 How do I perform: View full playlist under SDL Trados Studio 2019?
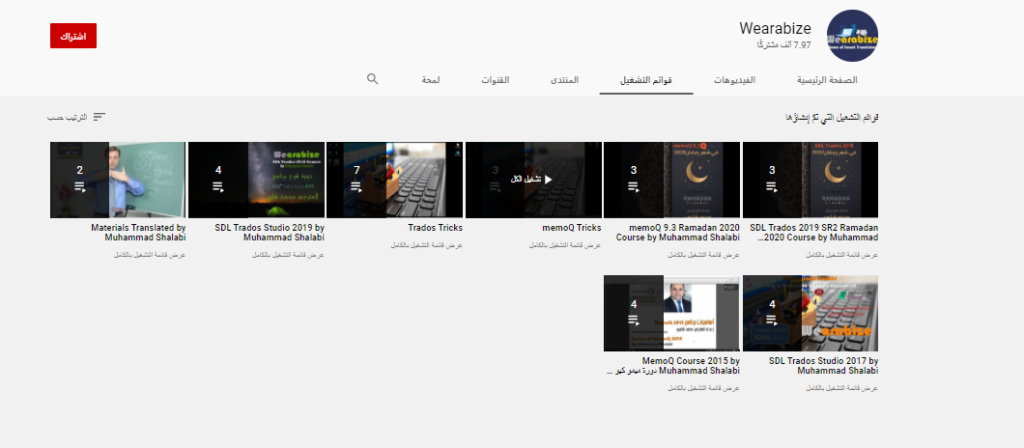(x=288, y=255)
